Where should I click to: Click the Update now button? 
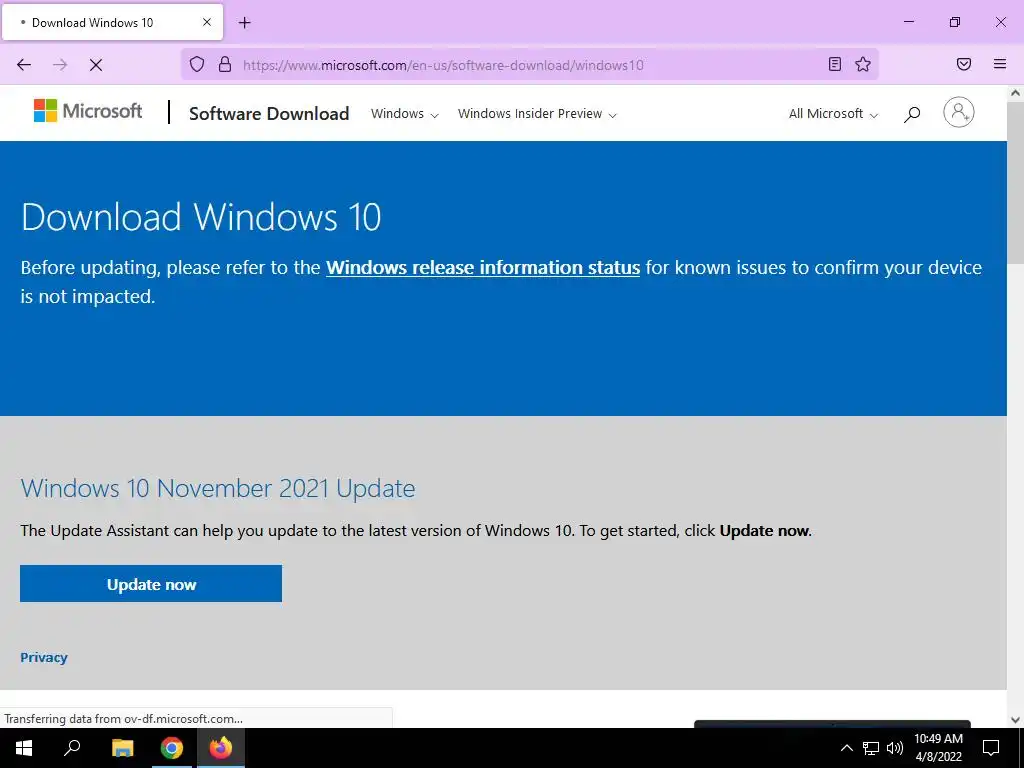(x=151, y=584)
